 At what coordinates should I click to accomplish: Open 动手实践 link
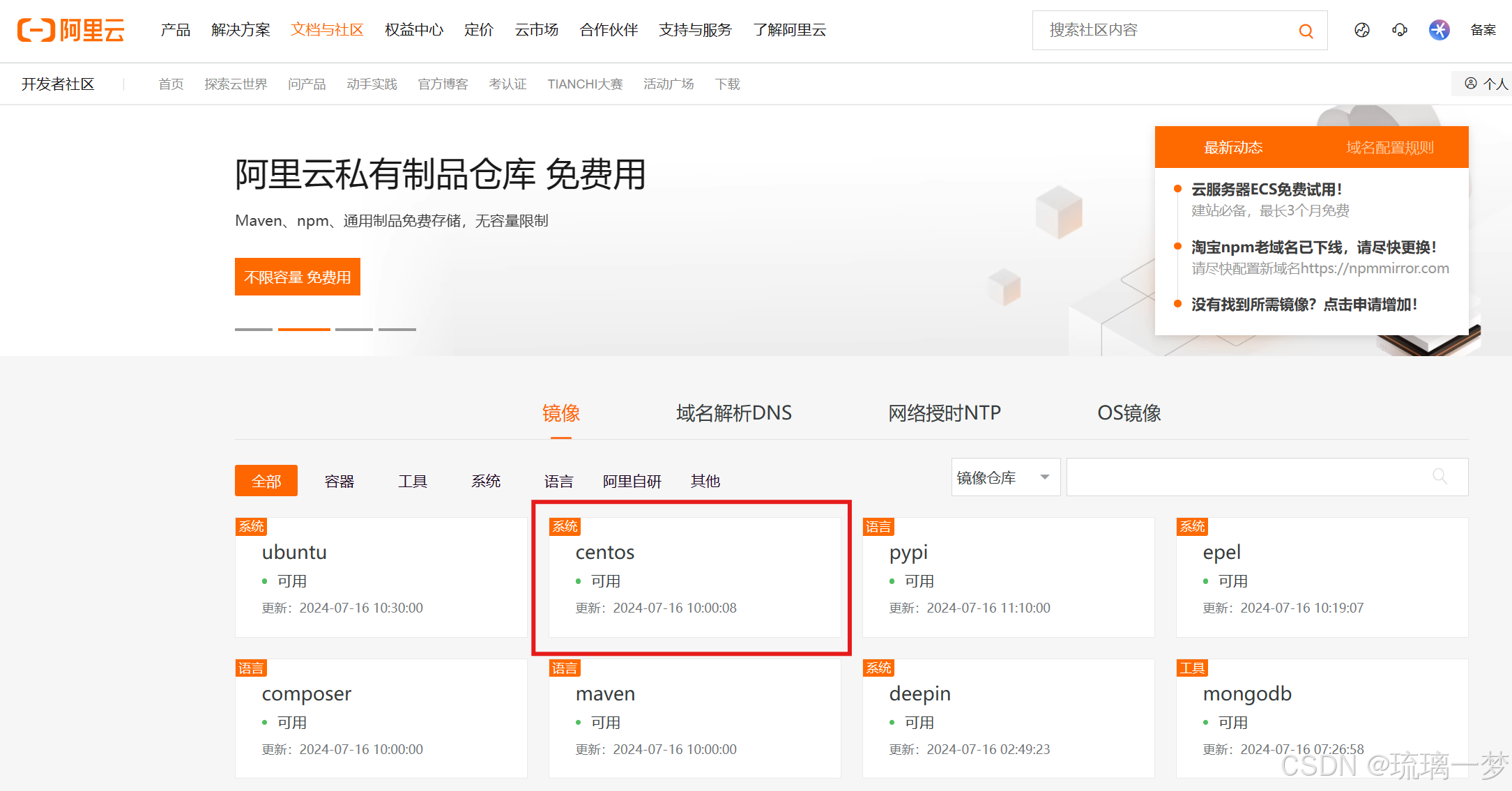pos(372,84)
